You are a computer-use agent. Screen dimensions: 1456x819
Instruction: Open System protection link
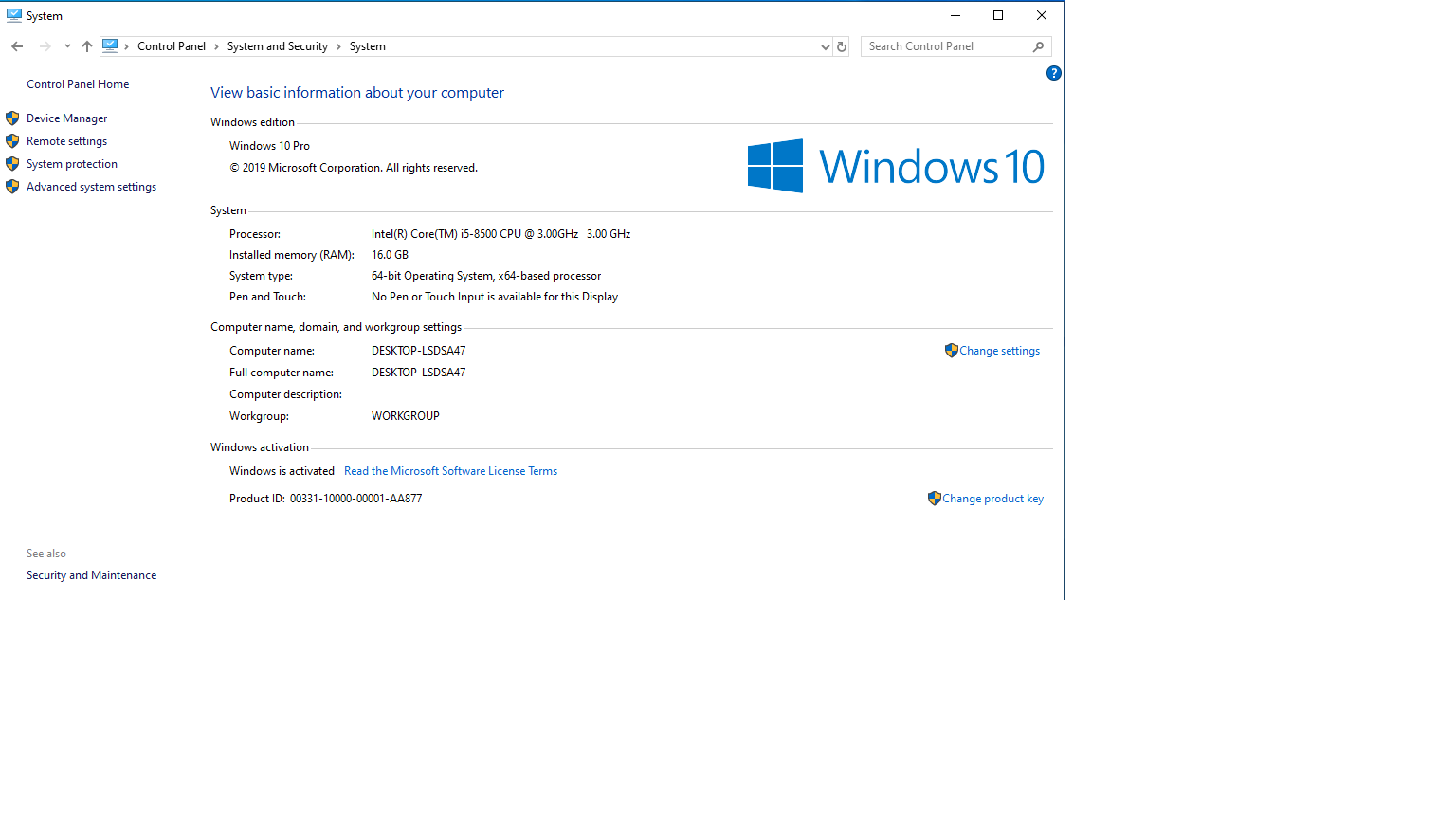(x=72, y=164)
